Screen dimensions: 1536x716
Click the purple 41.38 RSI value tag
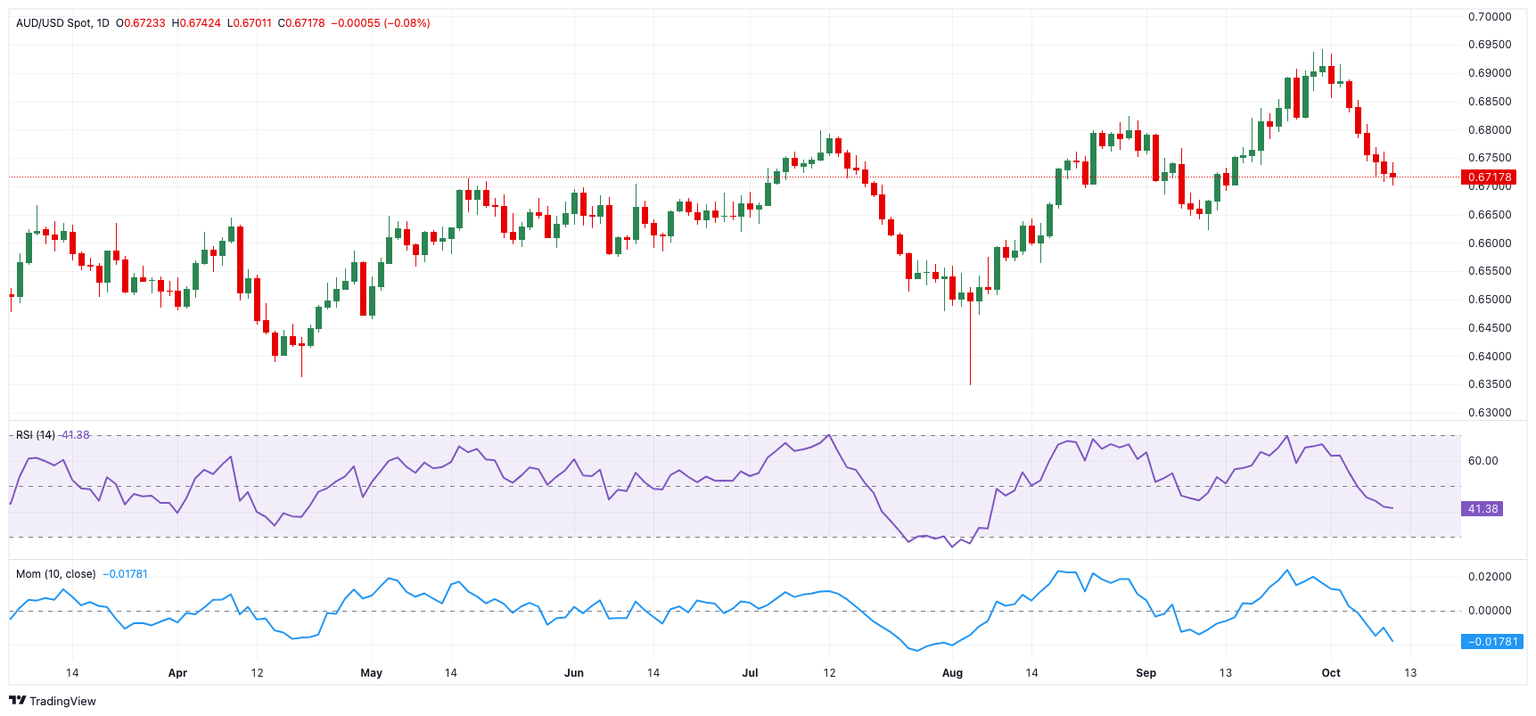pos(1481,509)
